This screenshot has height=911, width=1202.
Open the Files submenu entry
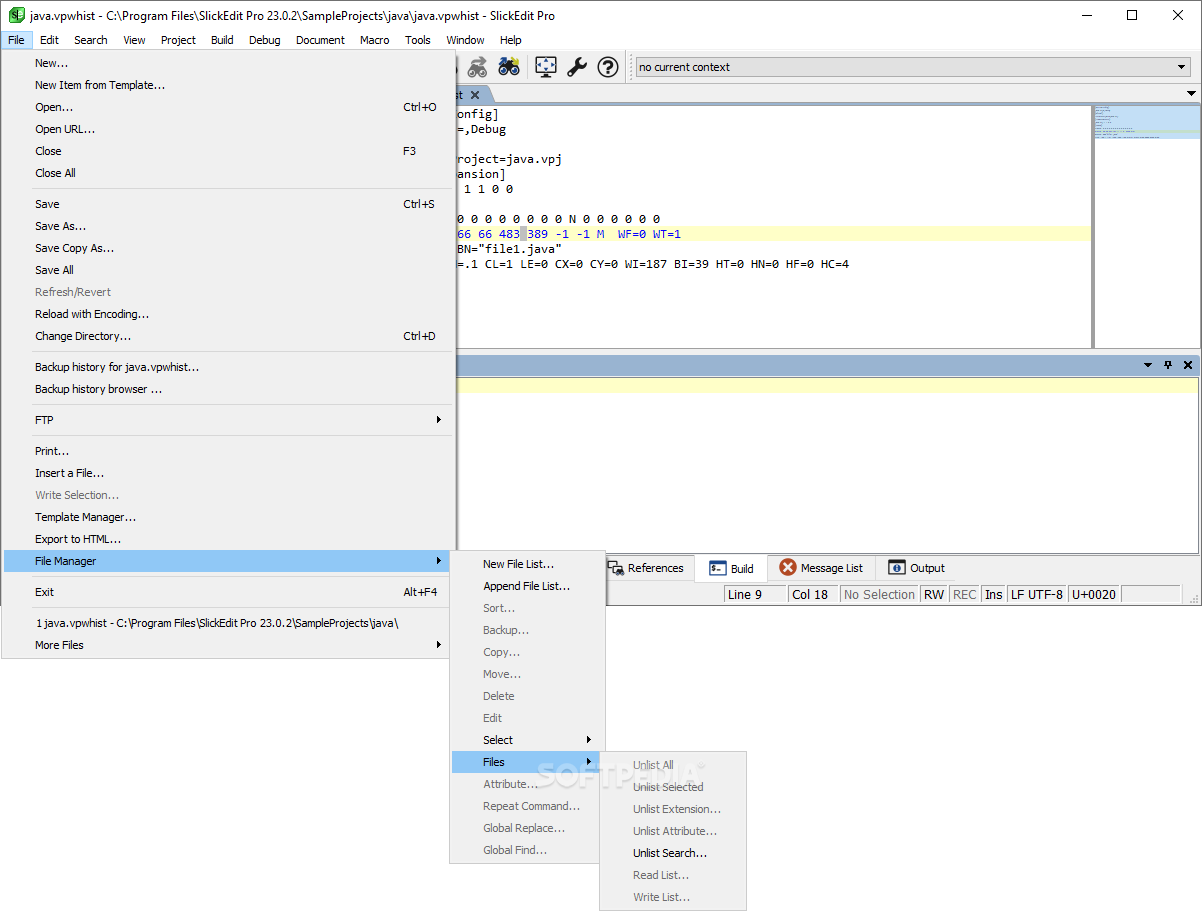pos(526,762)
